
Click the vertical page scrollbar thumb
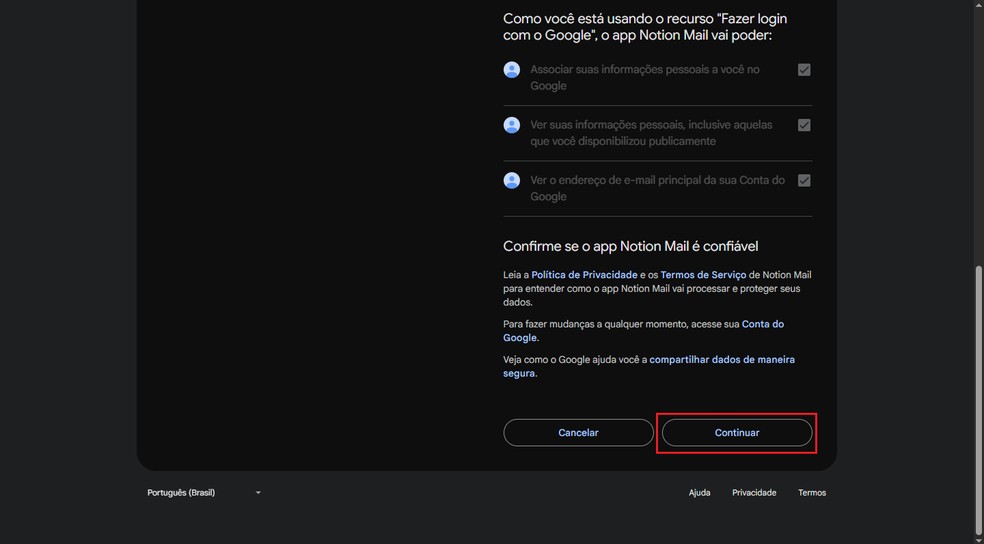coord(978,398)
